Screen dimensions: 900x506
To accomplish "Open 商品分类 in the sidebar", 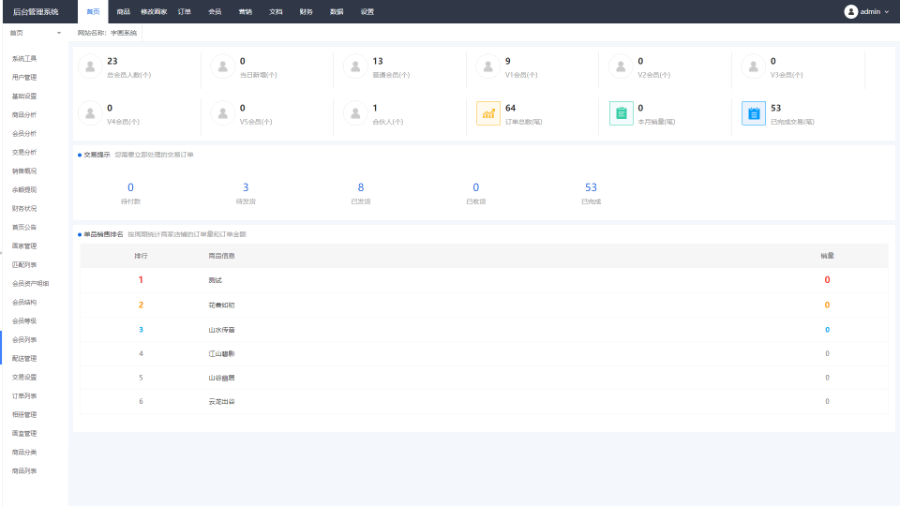I will pos(24,452).
